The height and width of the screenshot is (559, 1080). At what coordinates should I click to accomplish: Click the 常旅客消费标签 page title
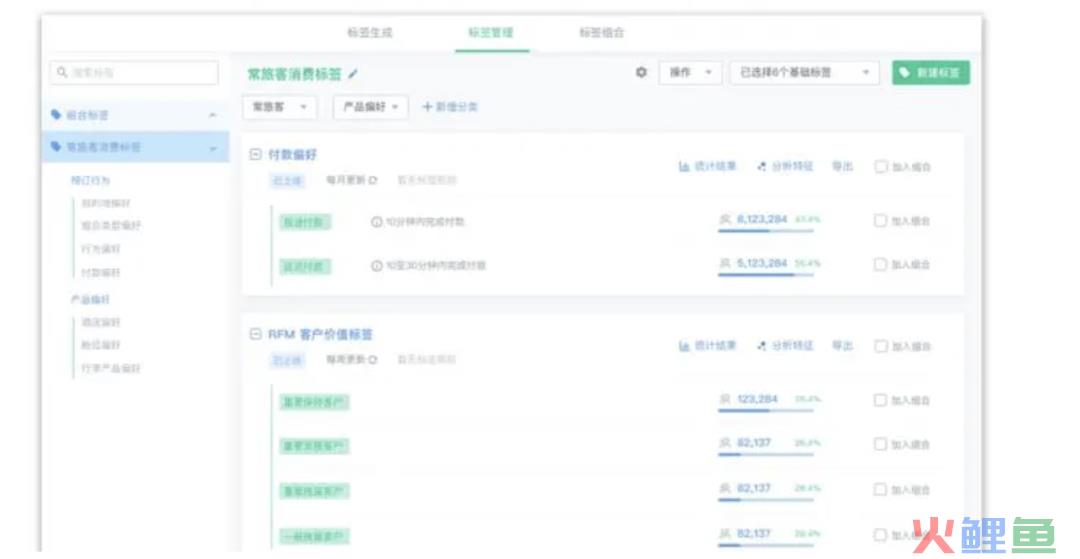pos(295,74)
